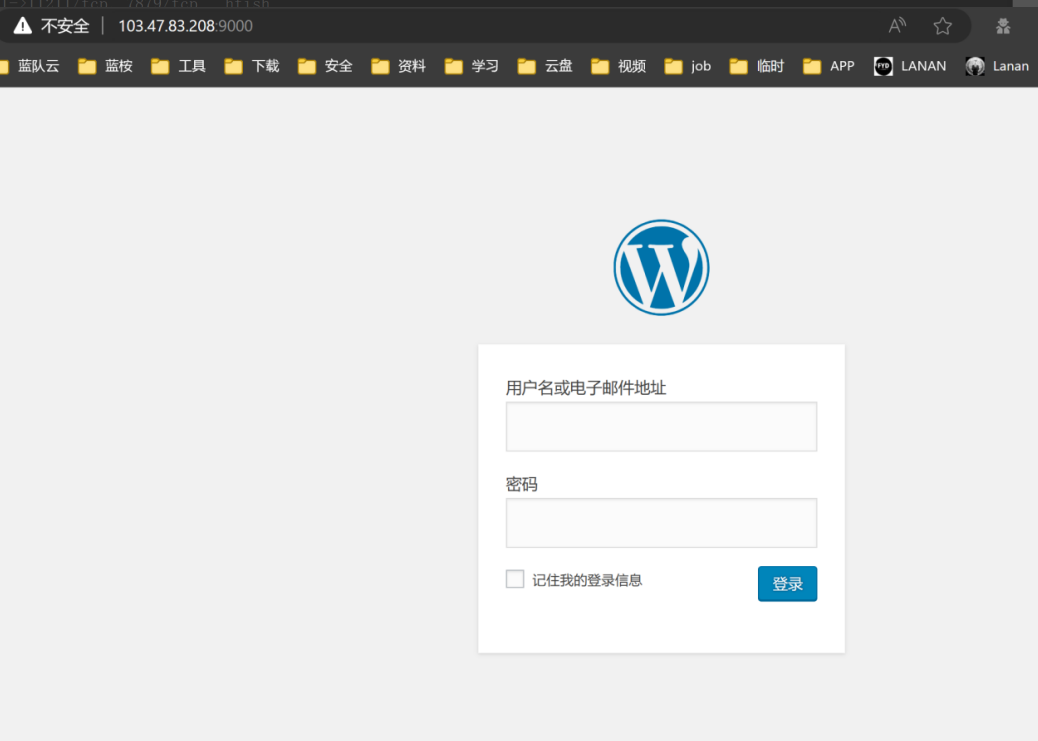Focus the 用户名或电子邮件地址 input field
Viewport: 1038px width, 741px height.
[661, 427]
